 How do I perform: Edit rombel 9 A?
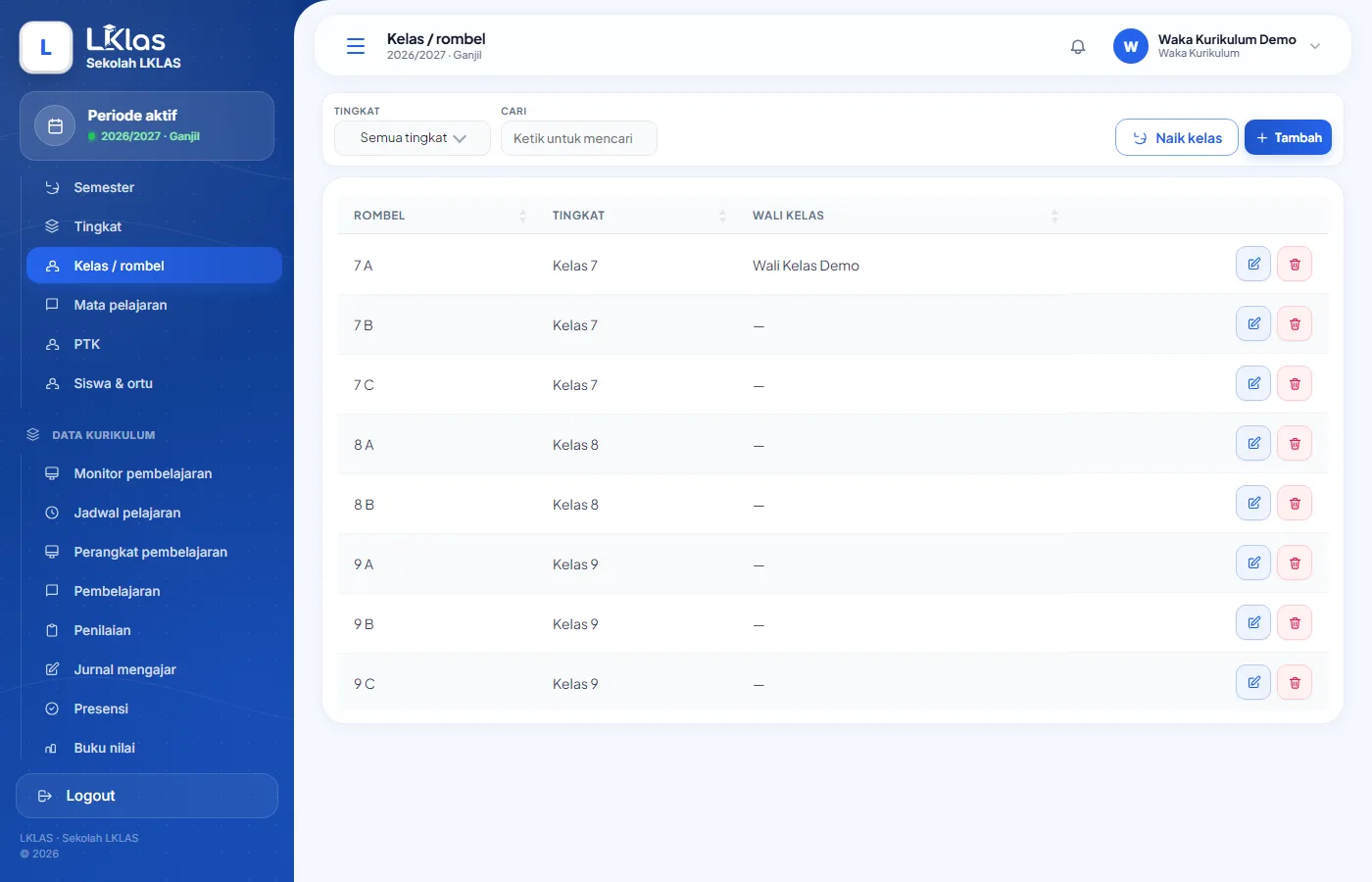click(1253, 563)
